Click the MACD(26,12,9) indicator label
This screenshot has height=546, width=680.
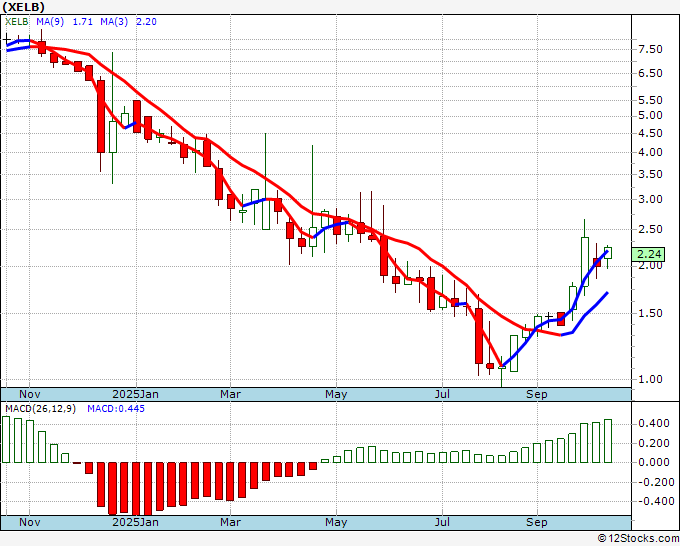coord(40,409)
